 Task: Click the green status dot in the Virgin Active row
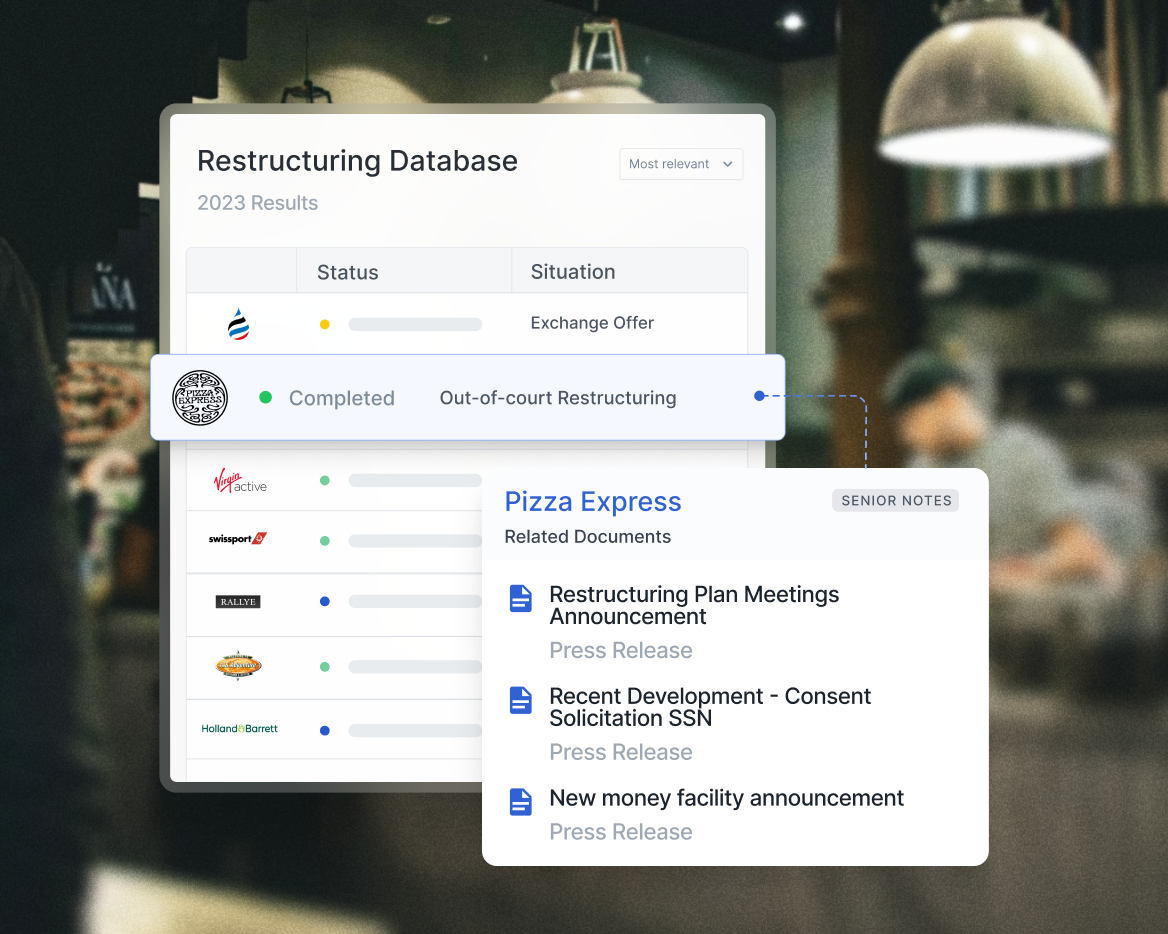click(x=325, y=480)
